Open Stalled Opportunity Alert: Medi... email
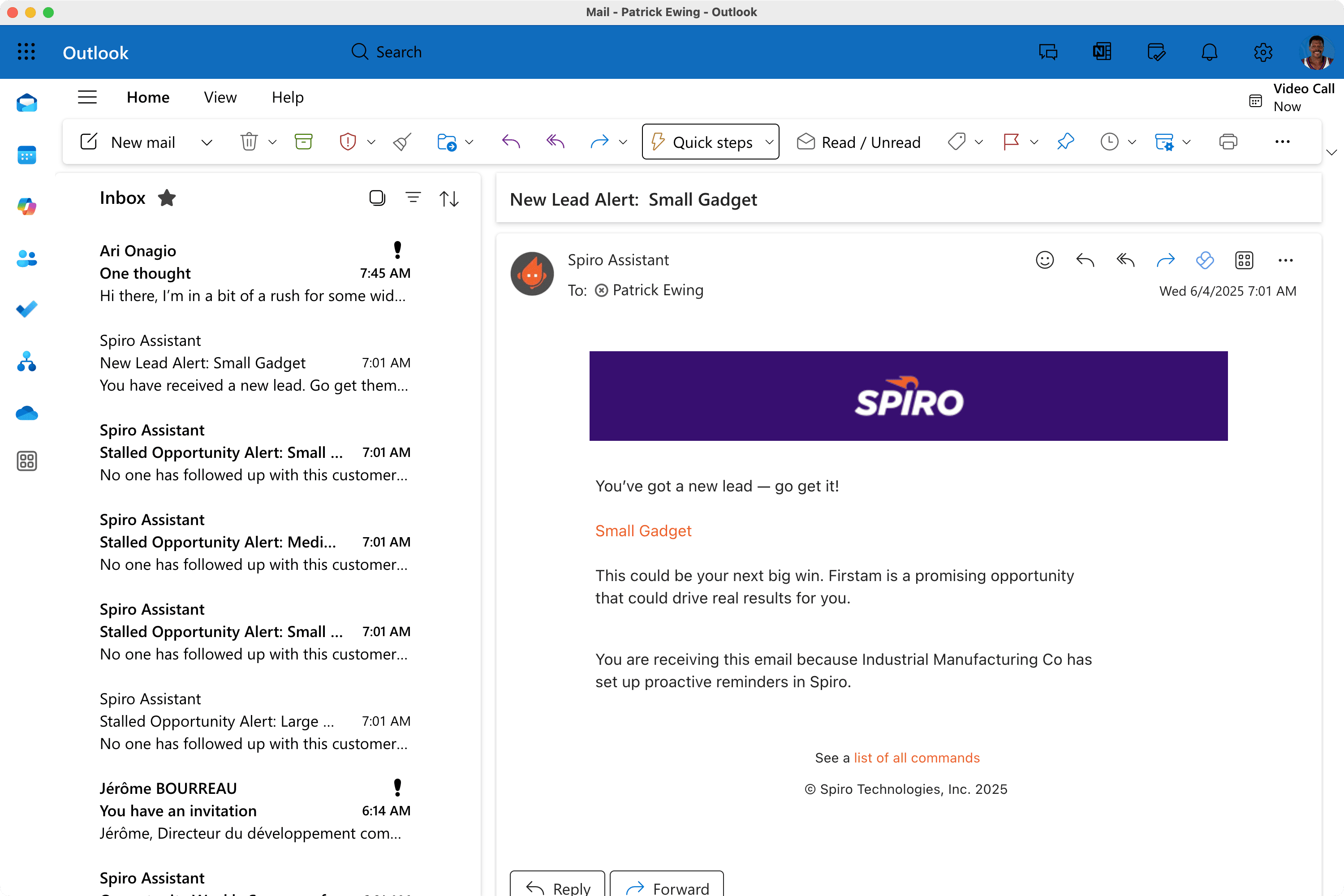The width and height of the screenshot is (1344, 896). [x=255, y=542]
